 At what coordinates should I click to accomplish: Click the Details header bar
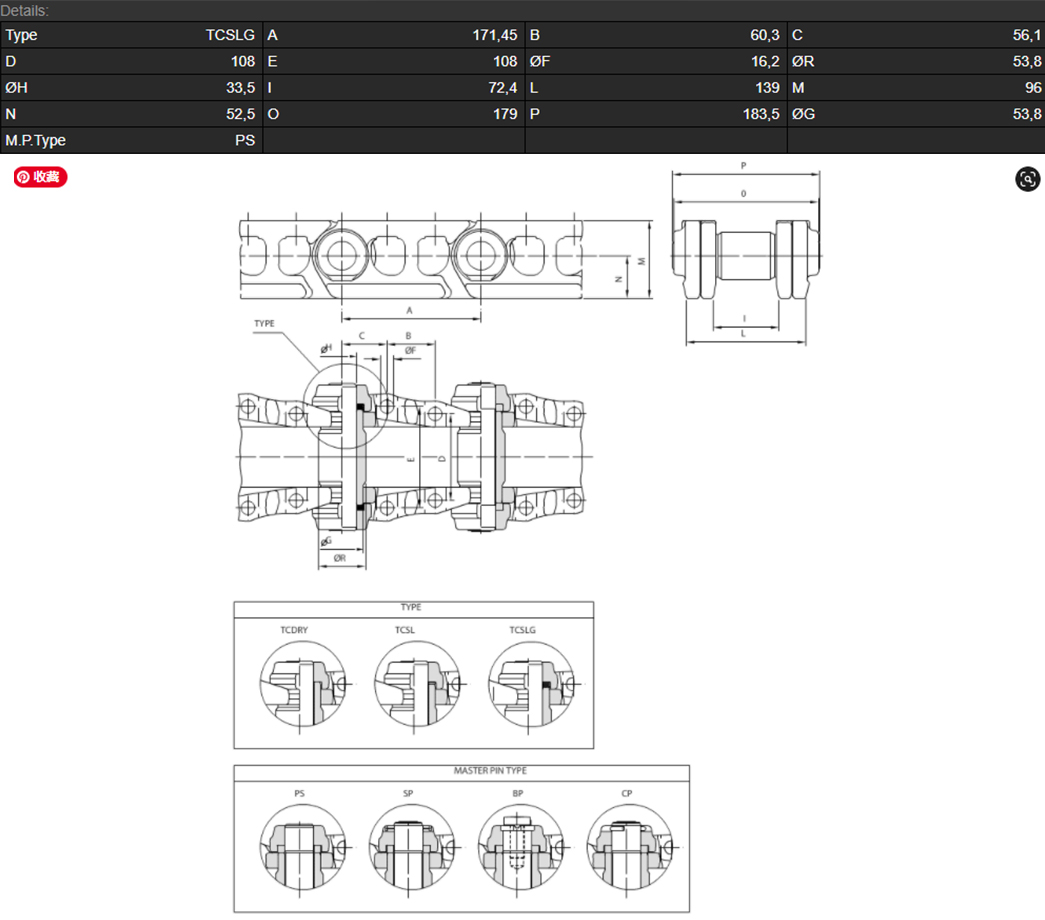(522, 10)
